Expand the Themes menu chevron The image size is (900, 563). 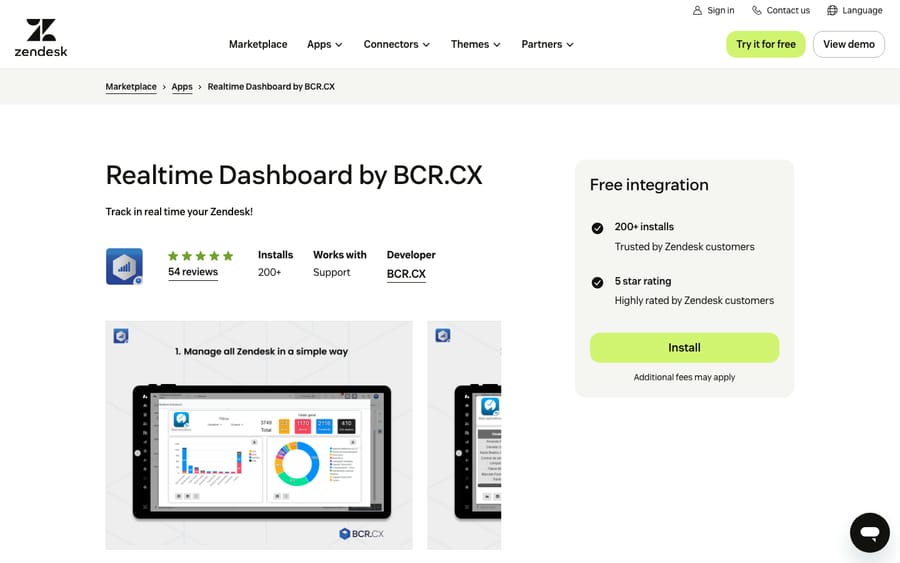pyautogui.click(x=497, y=45)
